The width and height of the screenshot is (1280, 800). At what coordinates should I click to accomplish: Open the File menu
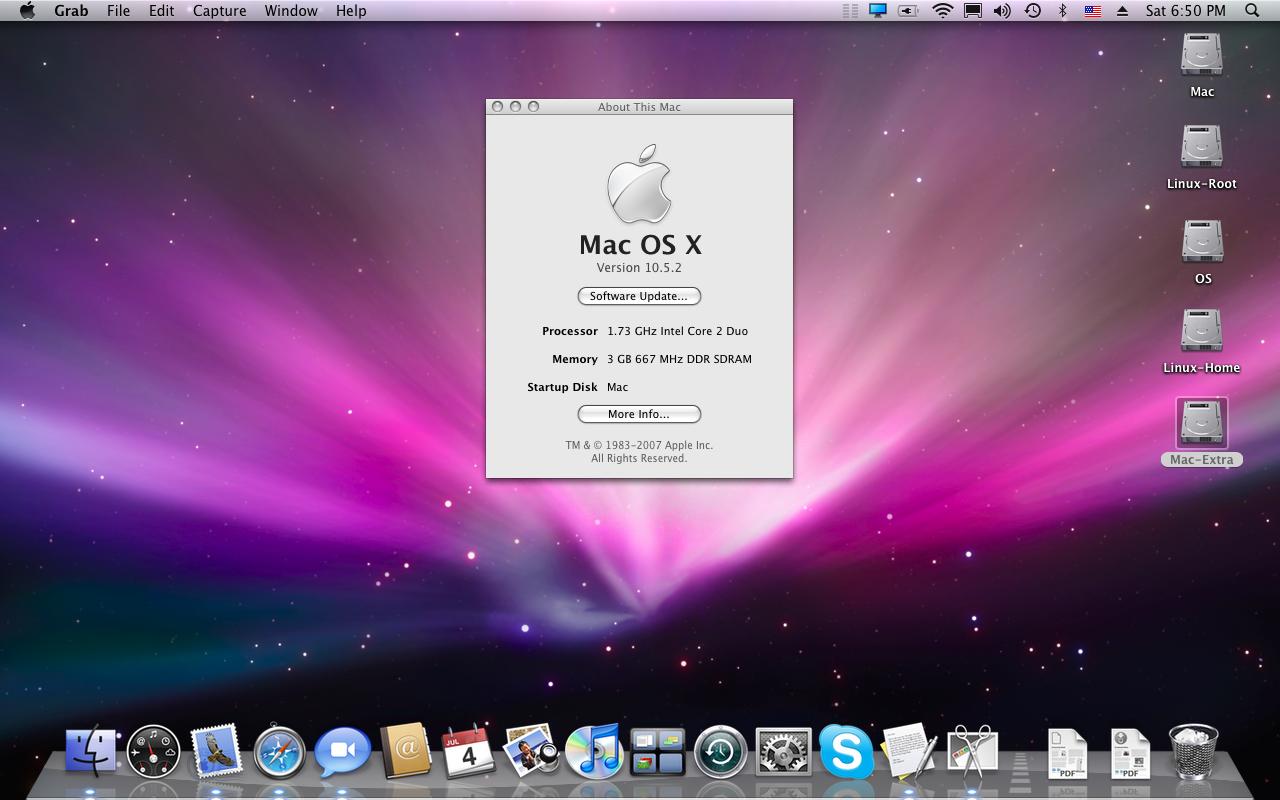click(118, 11)
